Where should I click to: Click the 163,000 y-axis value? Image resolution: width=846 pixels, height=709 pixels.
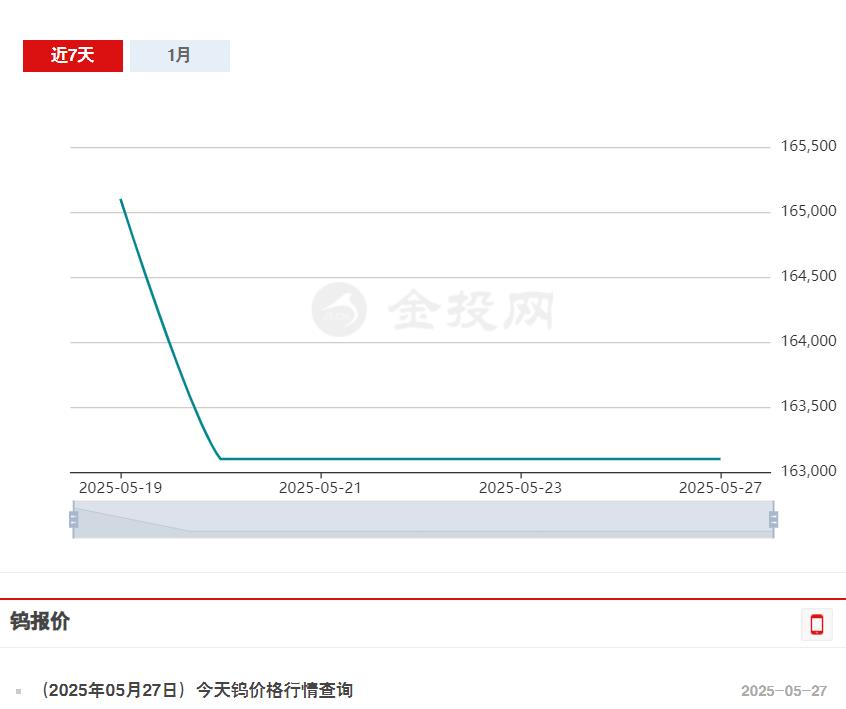(809, 471)
